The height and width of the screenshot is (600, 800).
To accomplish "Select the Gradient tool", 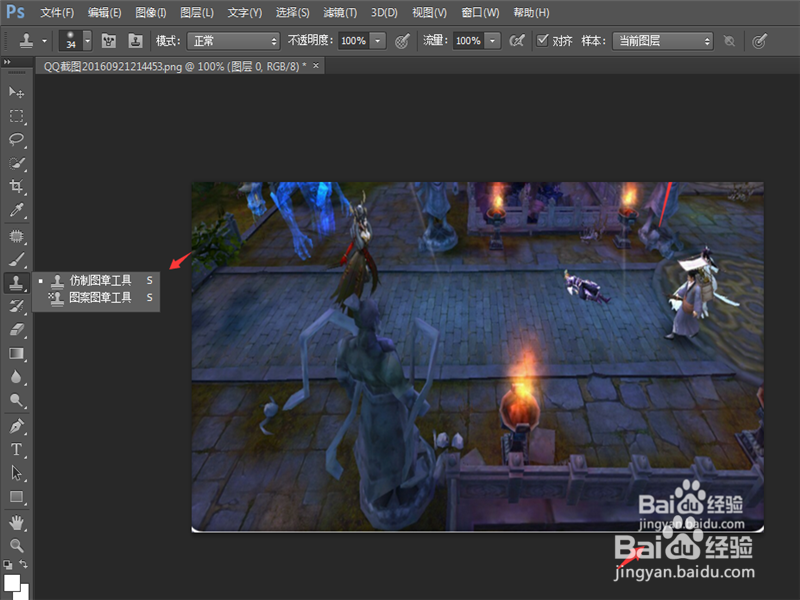I will click(x=16, y=354).
